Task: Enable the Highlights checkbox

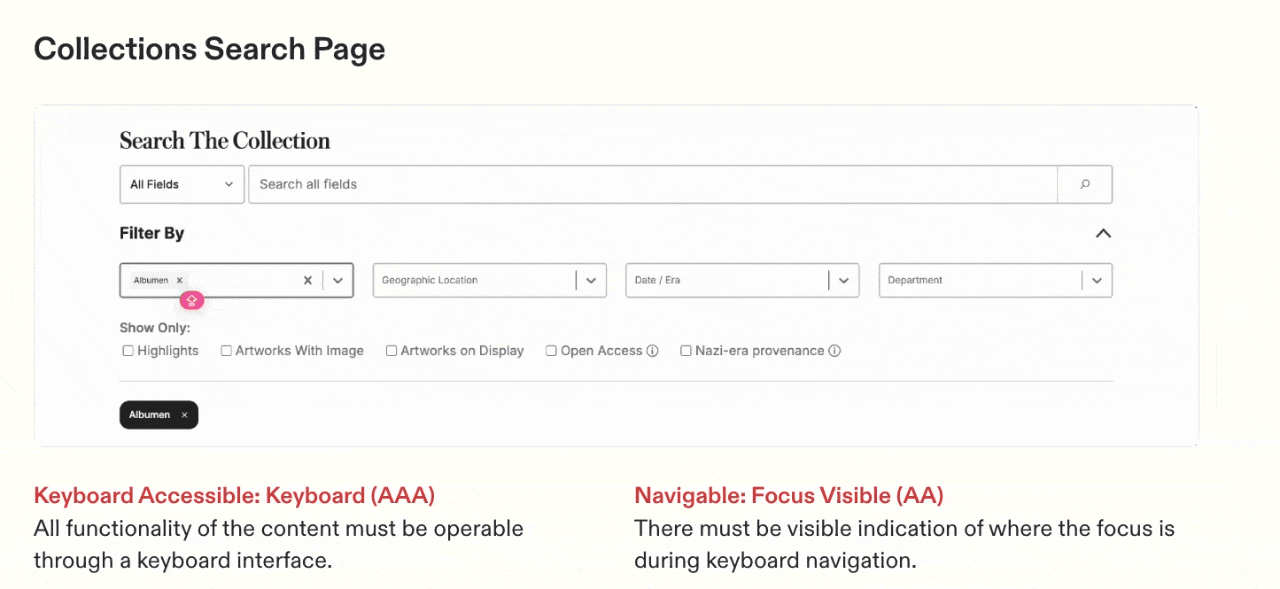Action: (x=128, y=351)
